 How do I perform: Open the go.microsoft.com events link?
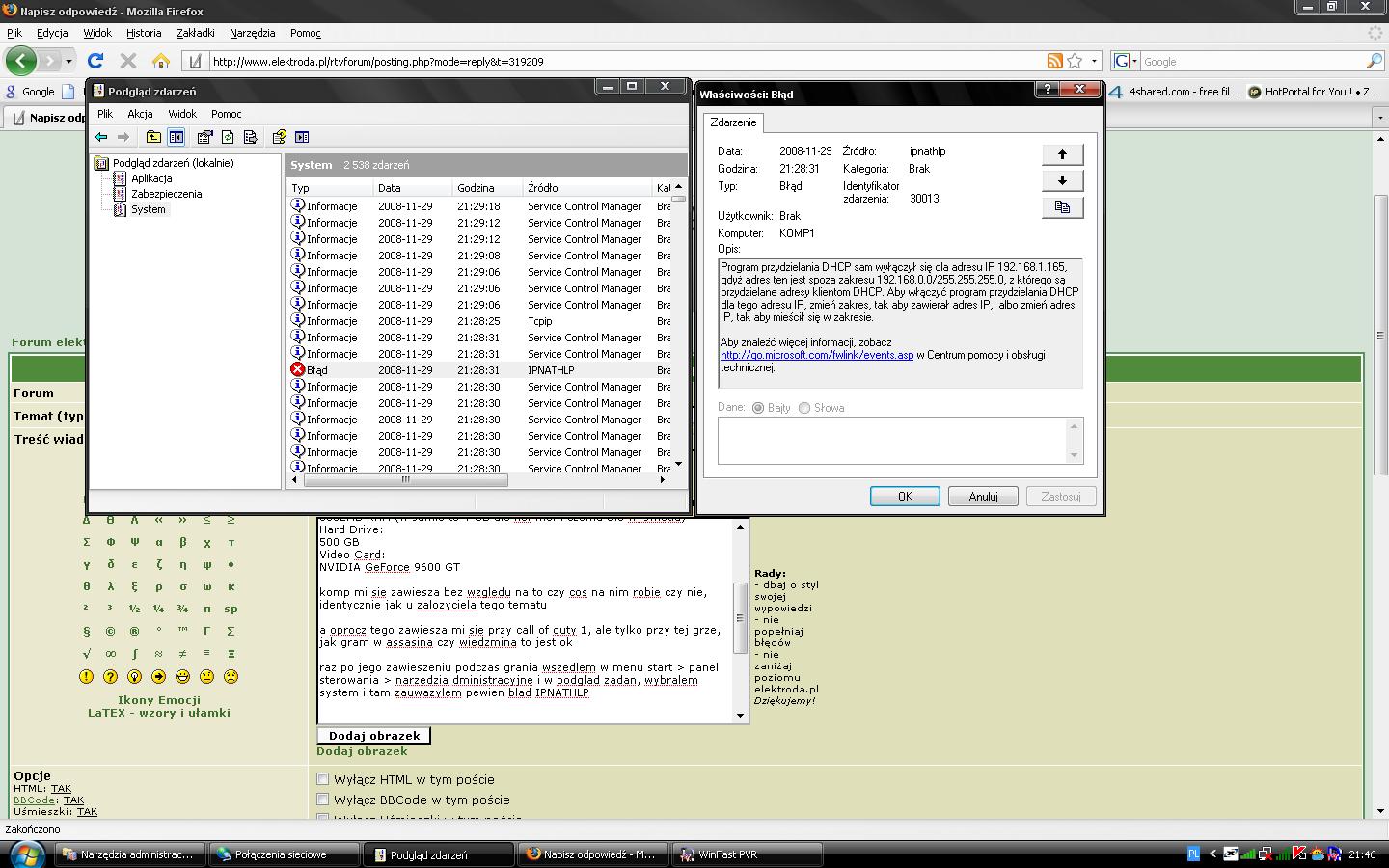[x=817, y=355]
